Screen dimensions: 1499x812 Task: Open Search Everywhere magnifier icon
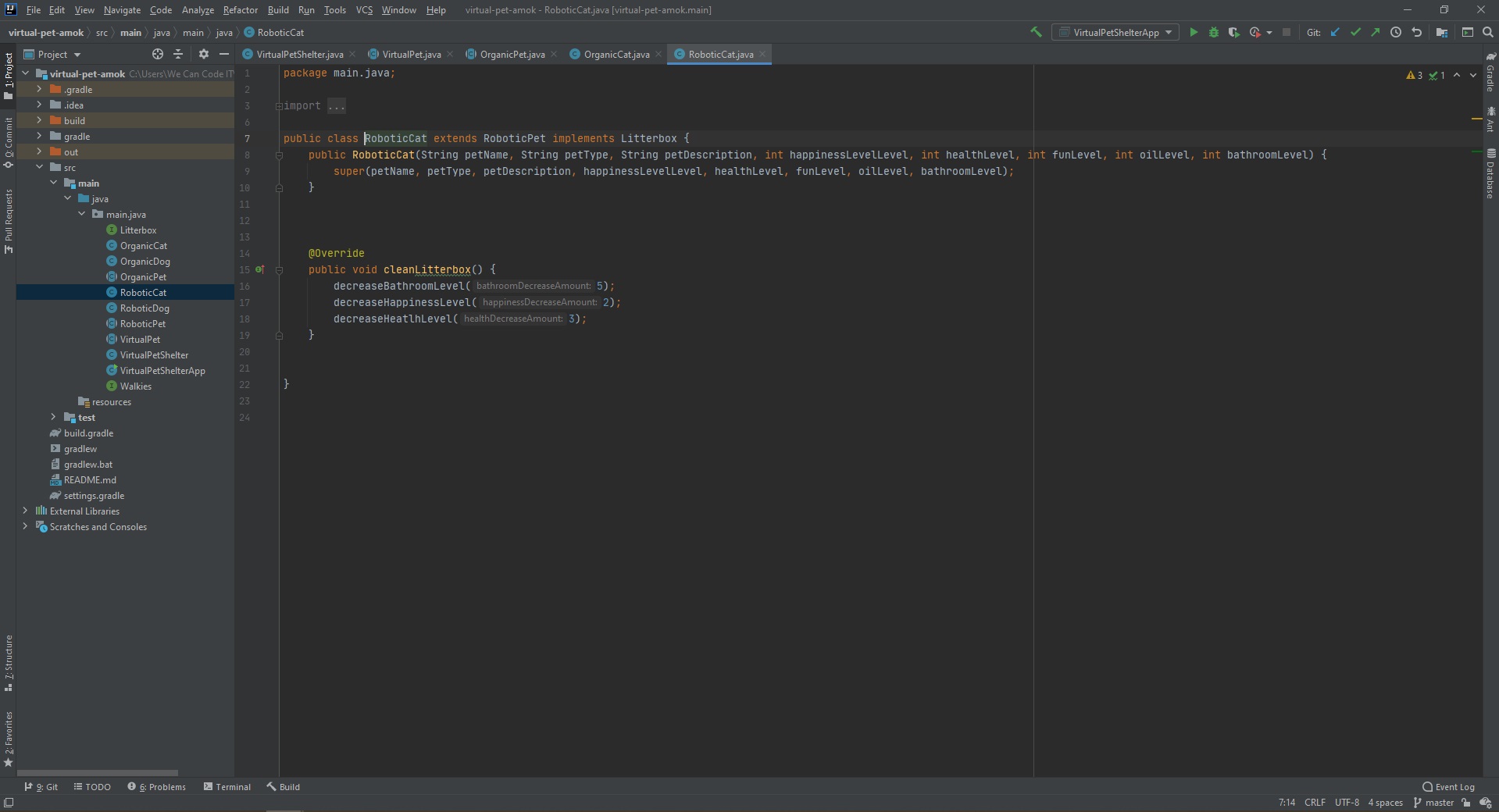click(1487, 32)
